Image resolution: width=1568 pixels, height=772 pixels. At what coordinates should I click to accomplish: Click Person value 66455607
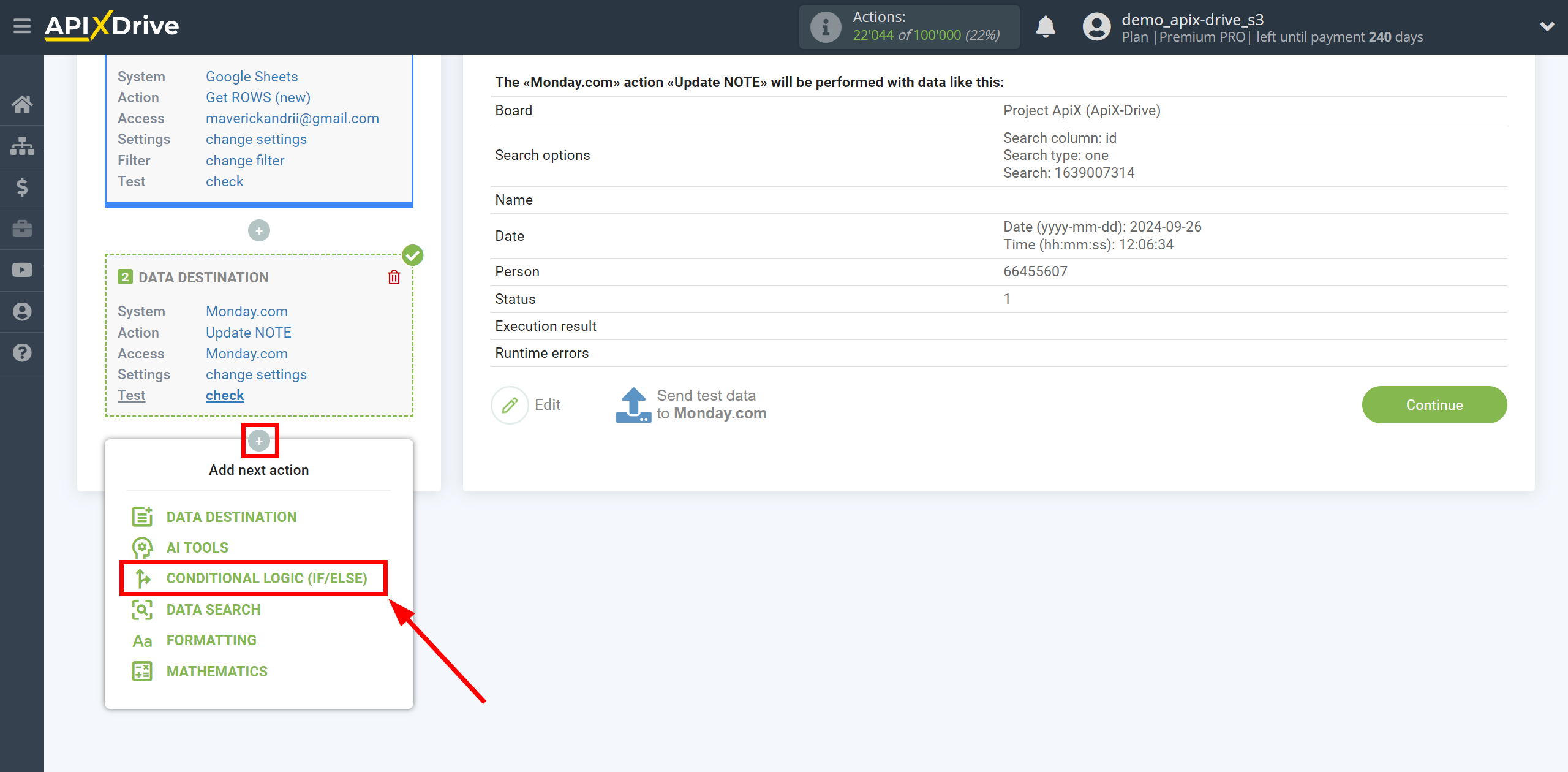click(1035, 271)
